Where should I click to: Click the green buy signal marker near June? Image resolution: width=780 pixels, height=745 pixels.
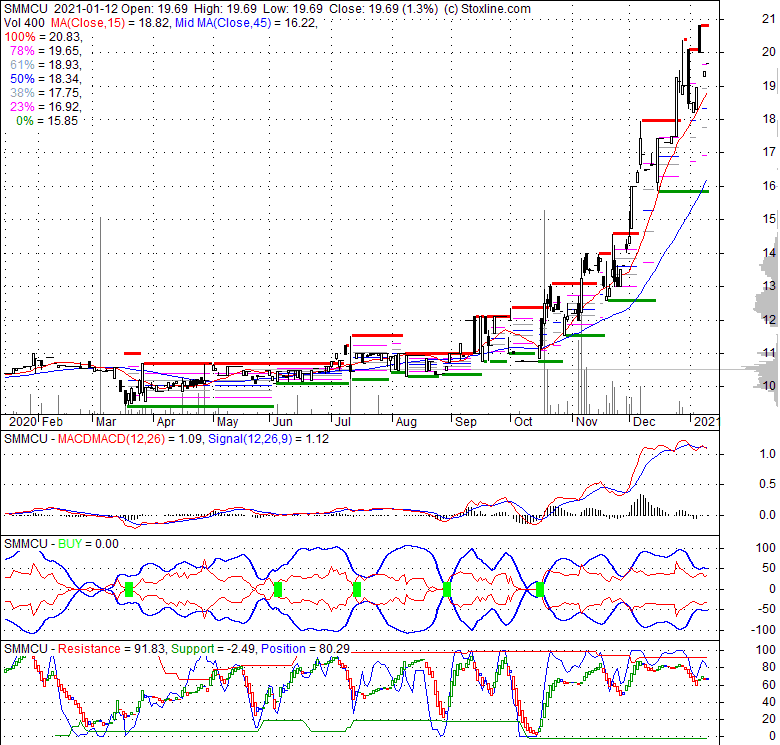pyautogui.click(x=278, y=590)
